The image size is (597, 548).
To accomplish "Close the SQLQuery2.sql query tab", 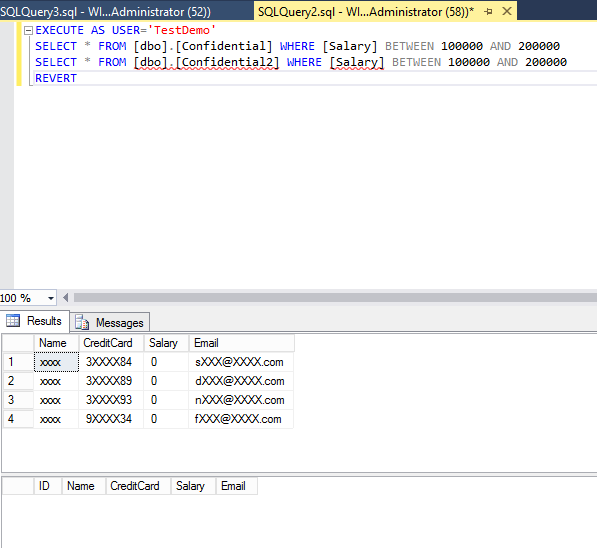I will (507, 11).
